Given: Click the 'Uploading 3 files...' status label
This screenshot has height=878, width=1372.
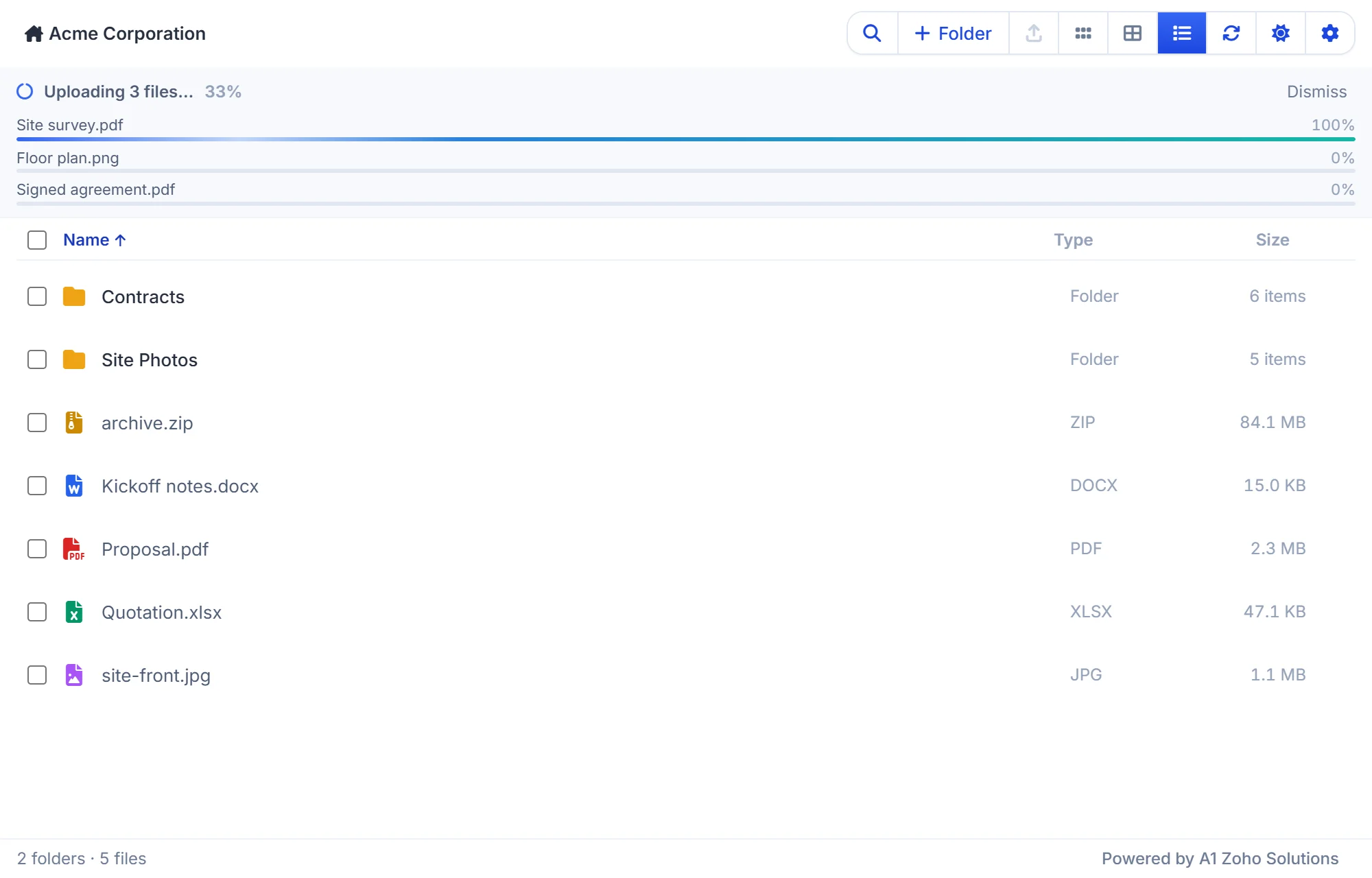Looking at the screenshot, I should [x=119, y=92].
